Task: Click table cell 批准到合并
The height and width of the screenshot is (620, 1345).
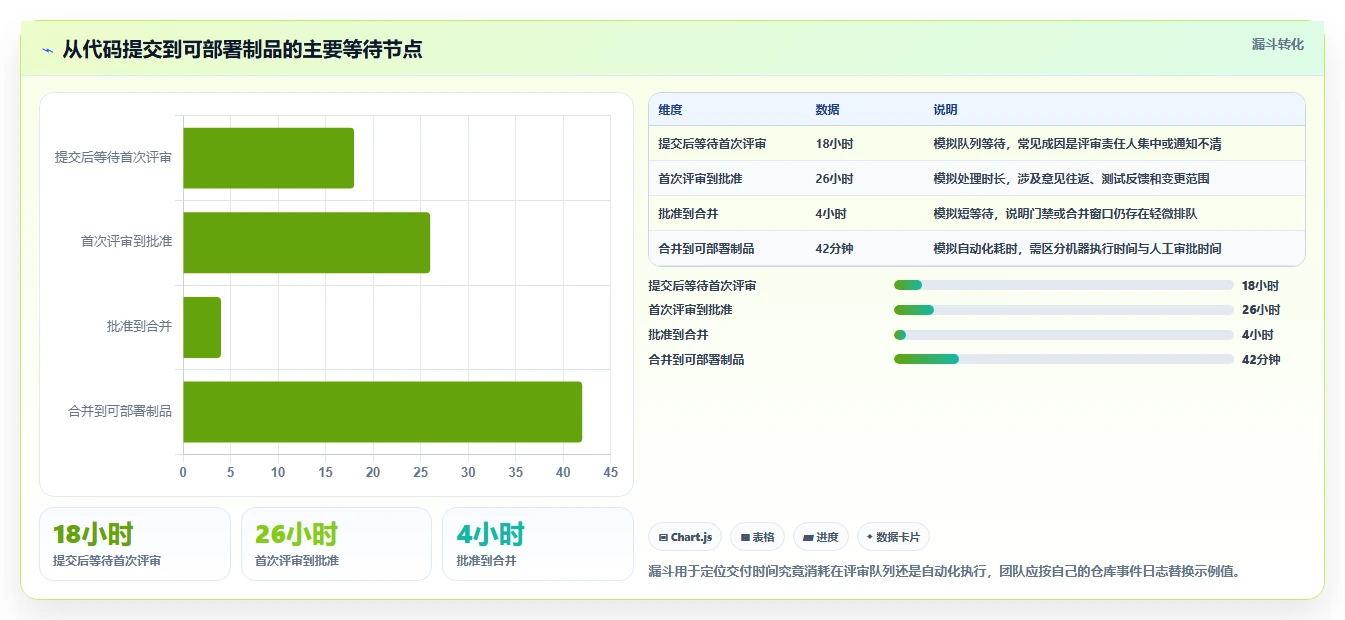Action: coord(688,214)
